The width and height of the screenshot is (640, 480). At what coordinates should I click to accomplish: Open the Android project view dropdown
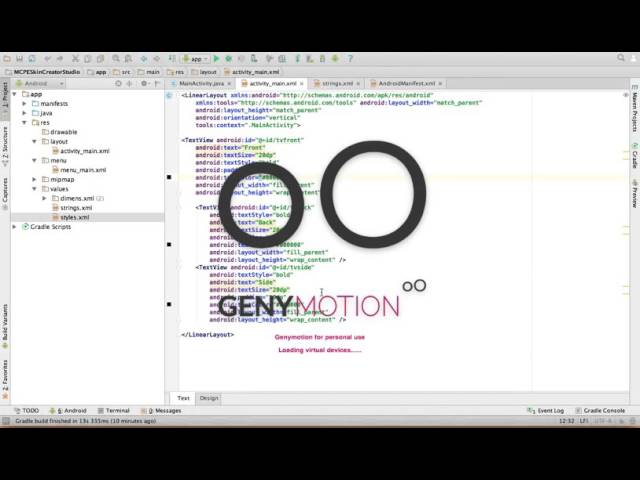point(40,83)
